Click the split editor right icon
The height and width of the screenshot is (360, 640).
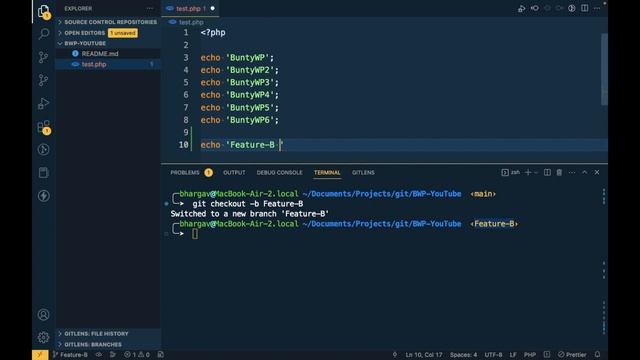[584, 8]
